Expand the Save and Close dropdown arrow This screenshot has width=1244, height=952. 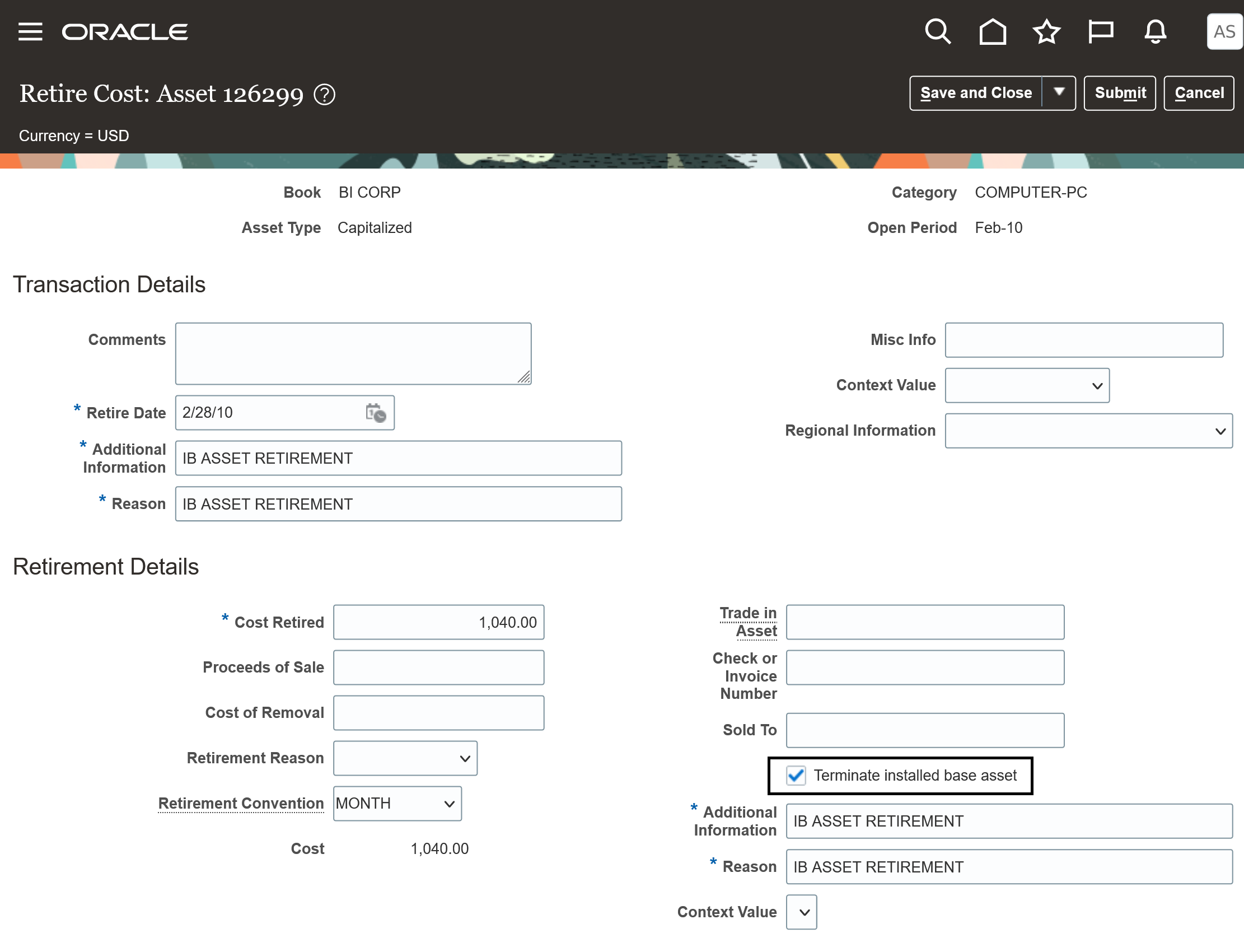click(1059, 92)
